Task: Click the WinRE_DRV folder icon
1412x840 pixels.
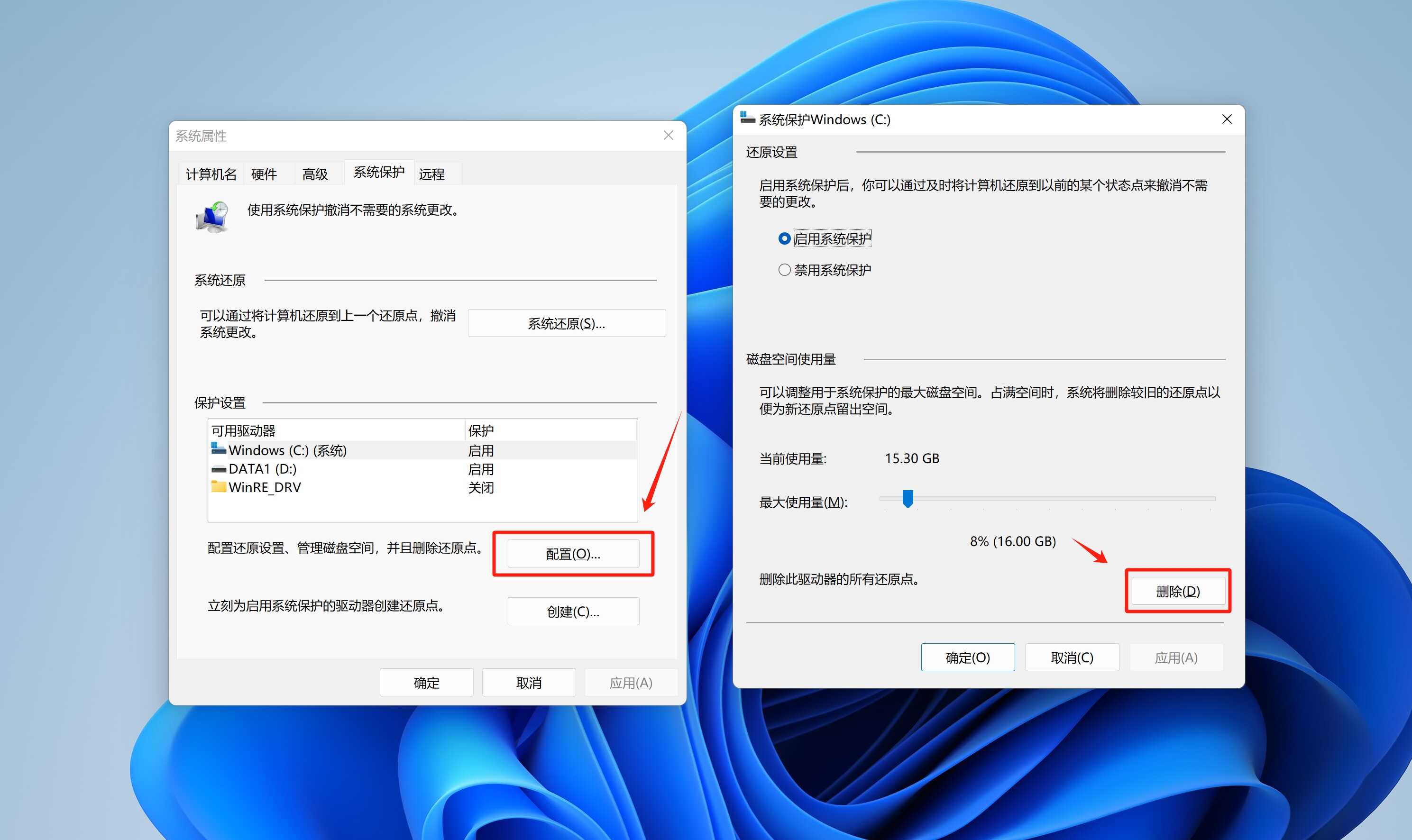Action: [219, 487]
